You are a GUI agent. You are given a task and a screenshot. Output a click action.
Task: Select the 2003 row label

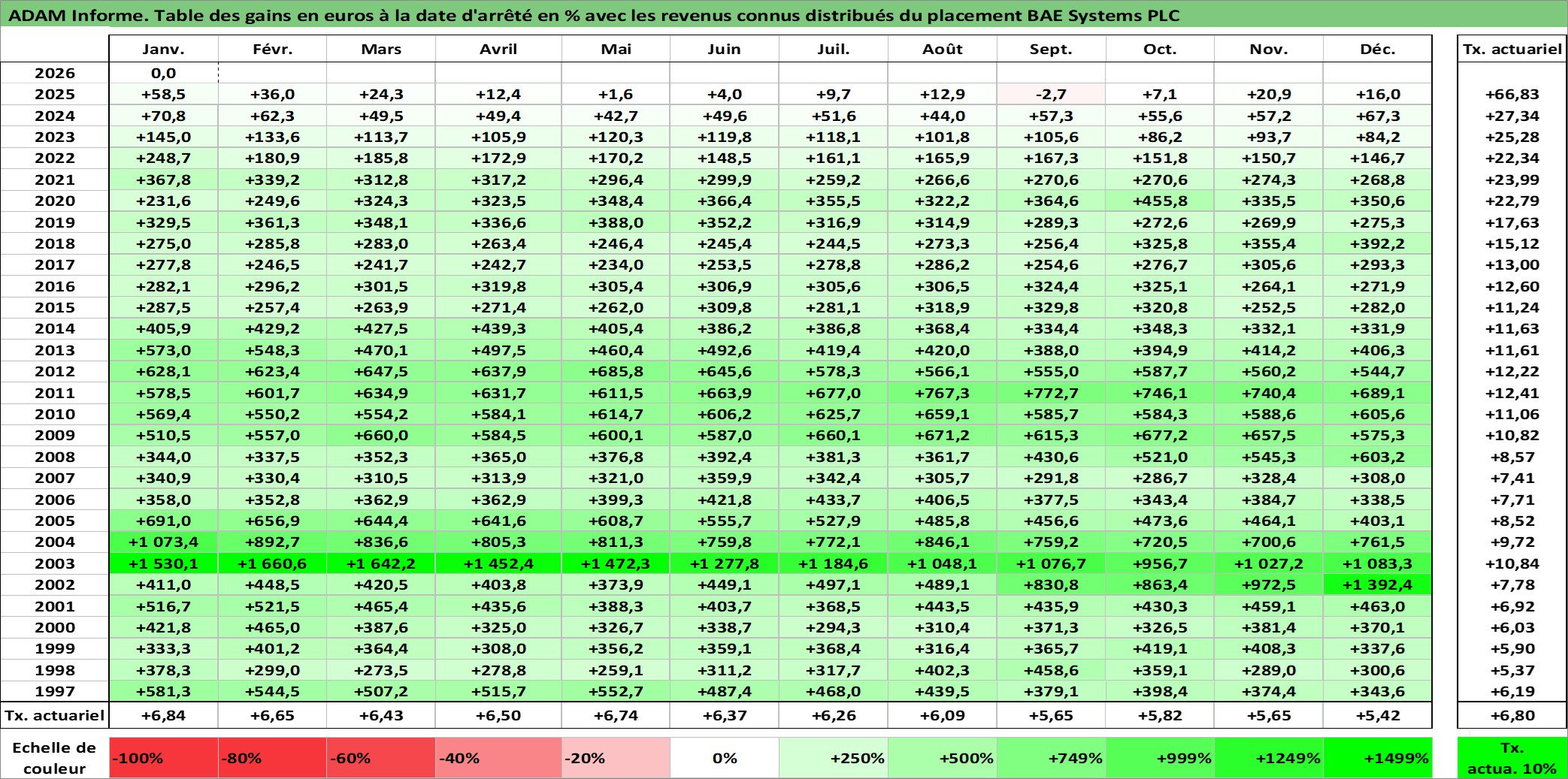(55, 563)
